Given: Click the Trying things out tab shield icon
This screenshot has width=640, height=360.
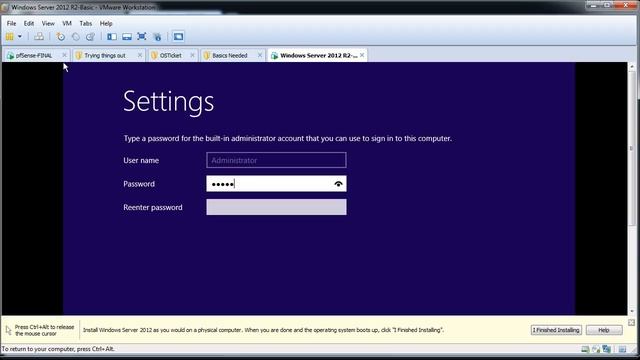Looking at the screenshot, I should click(79, 56).
